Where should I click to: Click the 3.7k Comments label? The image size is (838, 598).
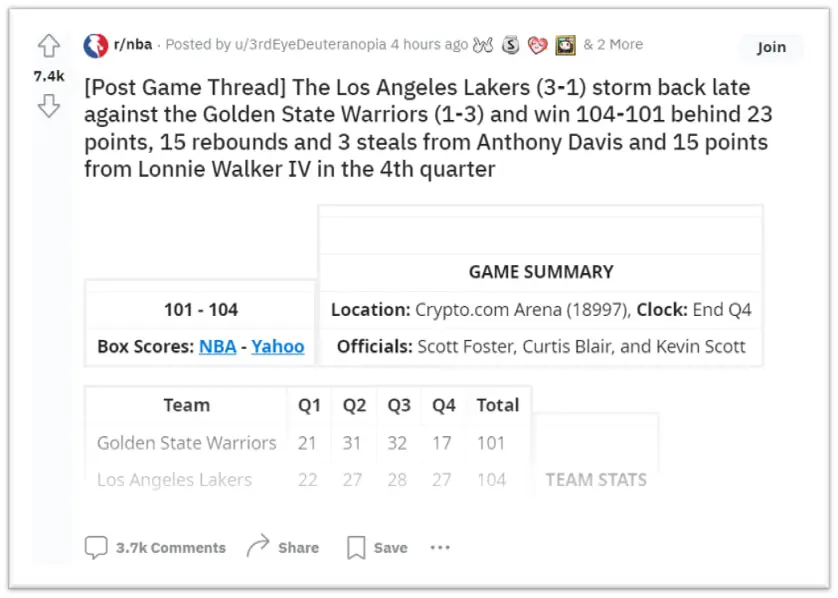(170, 548)
